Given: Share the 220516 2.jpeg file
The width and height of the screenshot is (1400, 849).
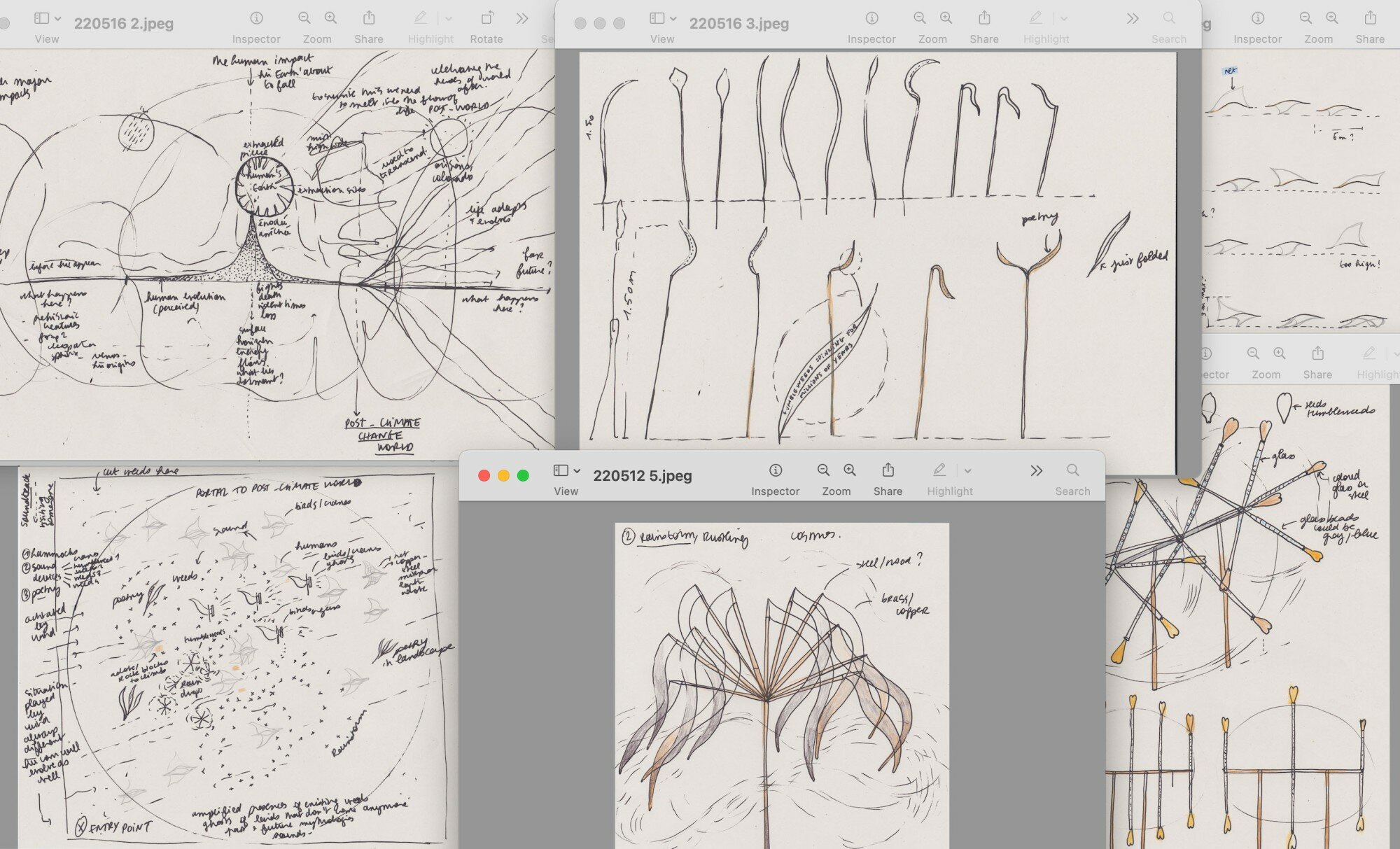Looking at the screenshot, I should tap(368, 19).
